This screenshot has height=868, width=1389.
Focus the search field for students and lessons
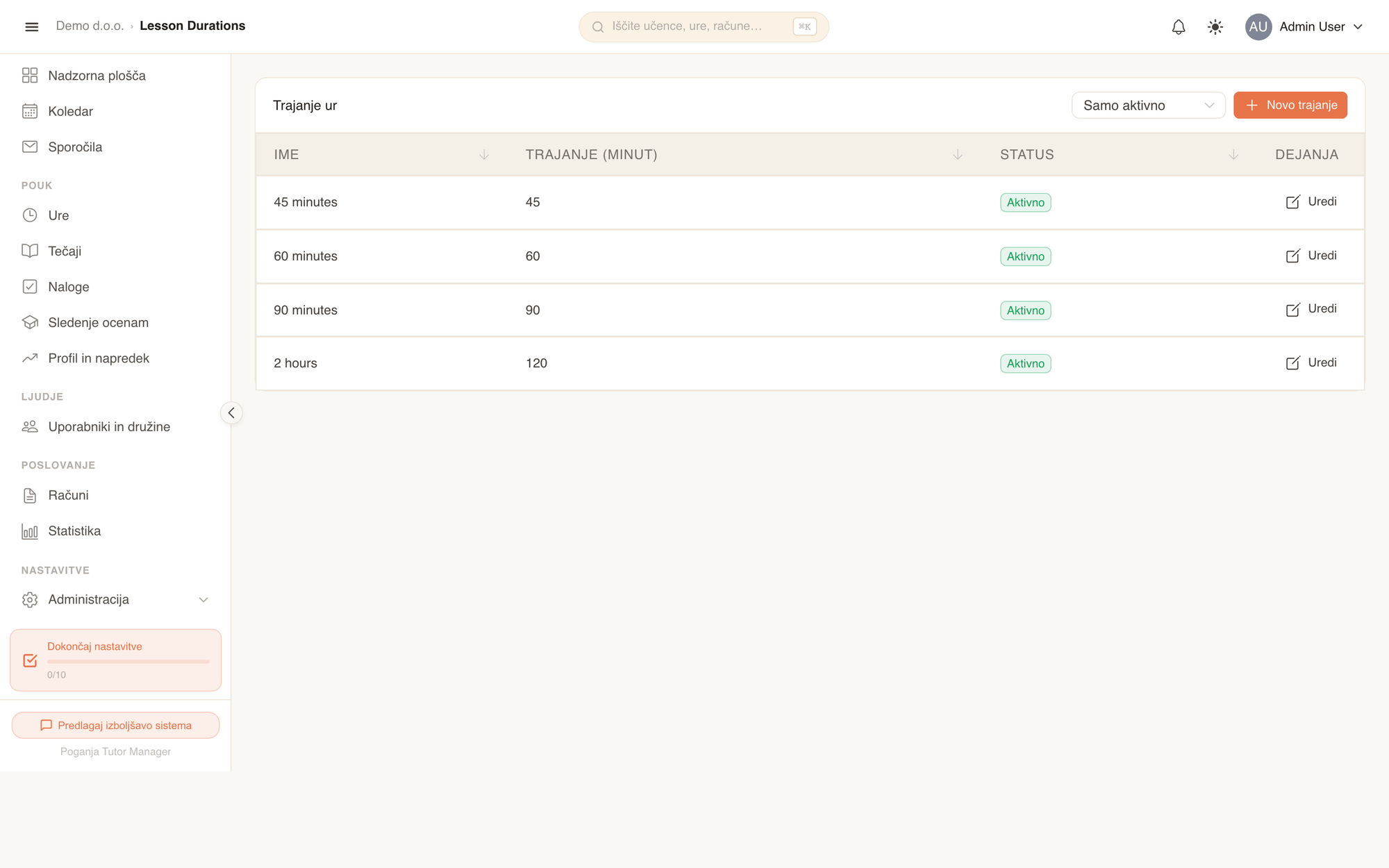704,27
